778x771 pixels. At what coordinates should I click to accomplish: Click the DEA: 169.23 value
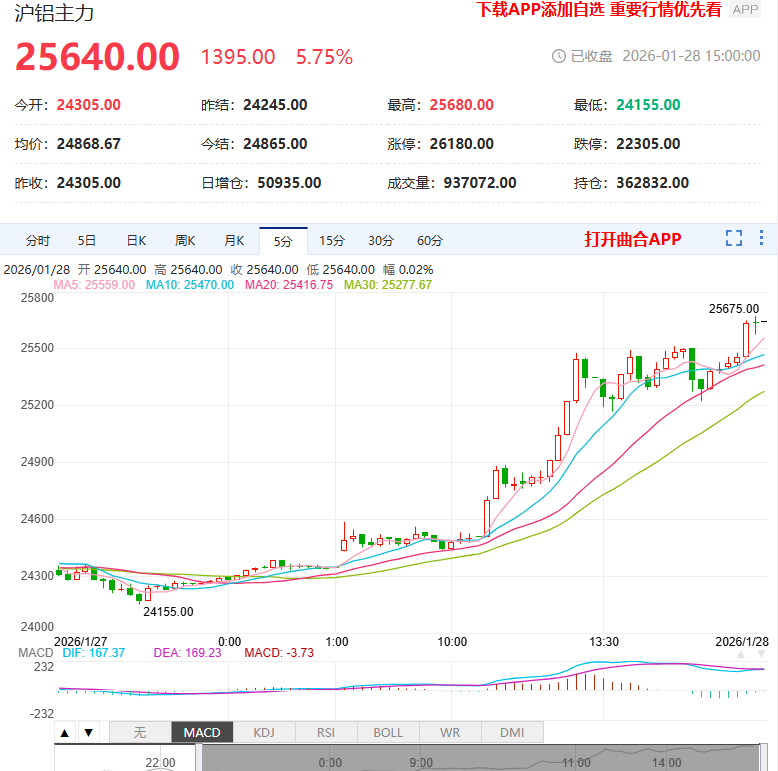click(187, 653)
